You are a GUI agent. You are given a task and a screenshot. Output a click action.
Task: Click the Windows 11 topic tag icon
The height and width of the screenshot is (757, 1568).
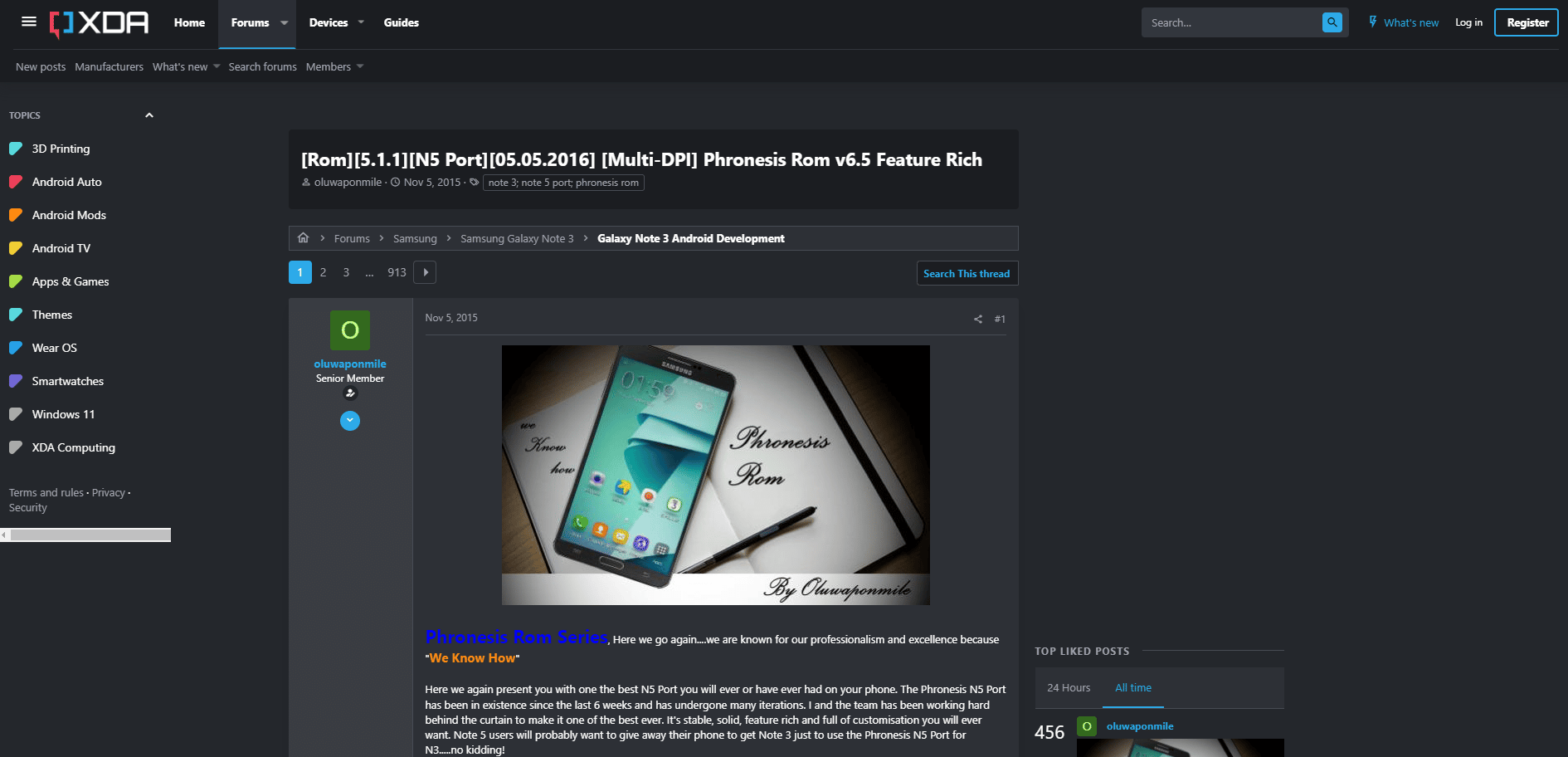pos(15,414)
